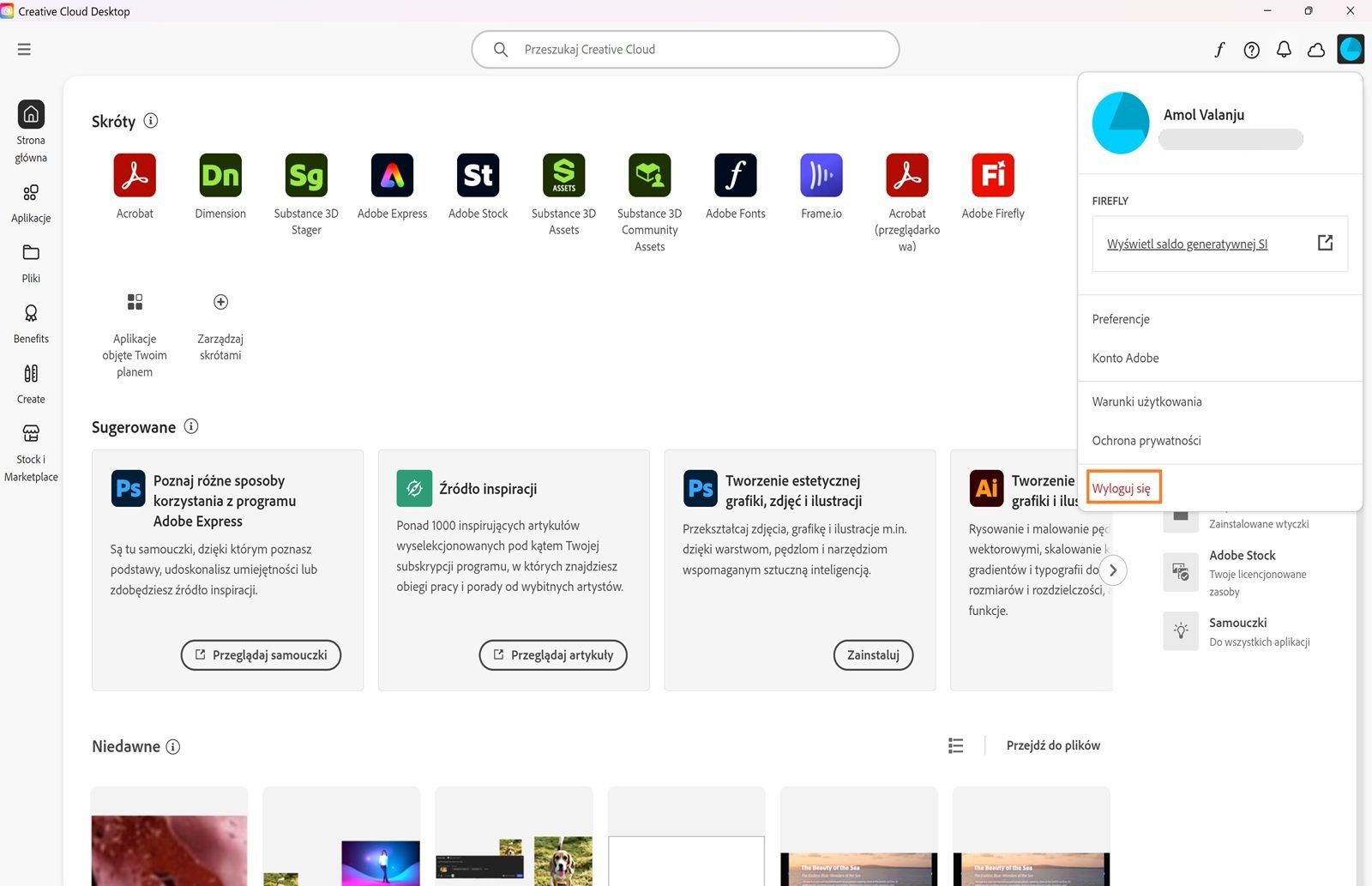Screen dimensions: 1372x886
Task: Open Create in the sidebar
Action: [31, 384]
